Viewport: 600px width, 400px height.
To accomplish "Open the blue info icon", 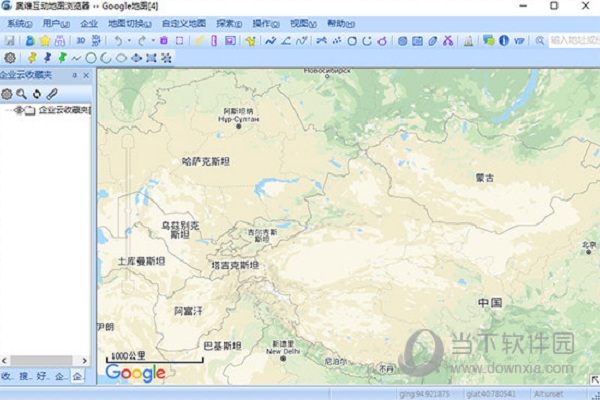I will pos(503,41).
